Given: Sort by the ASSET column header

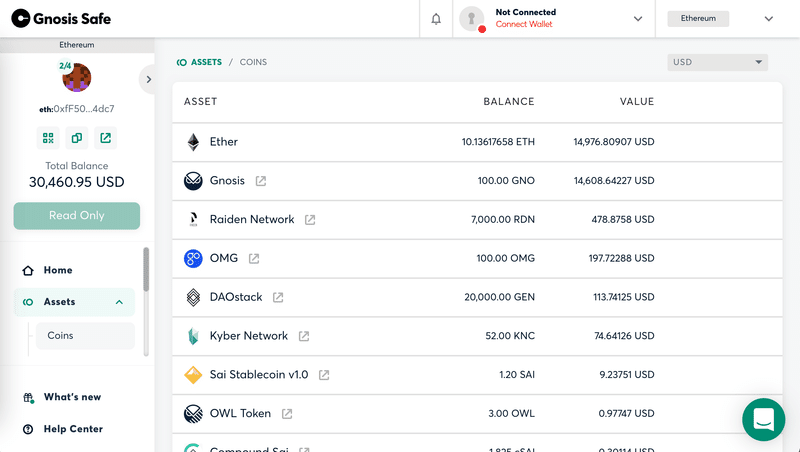Looking at the screenshot, I should 201,102.
